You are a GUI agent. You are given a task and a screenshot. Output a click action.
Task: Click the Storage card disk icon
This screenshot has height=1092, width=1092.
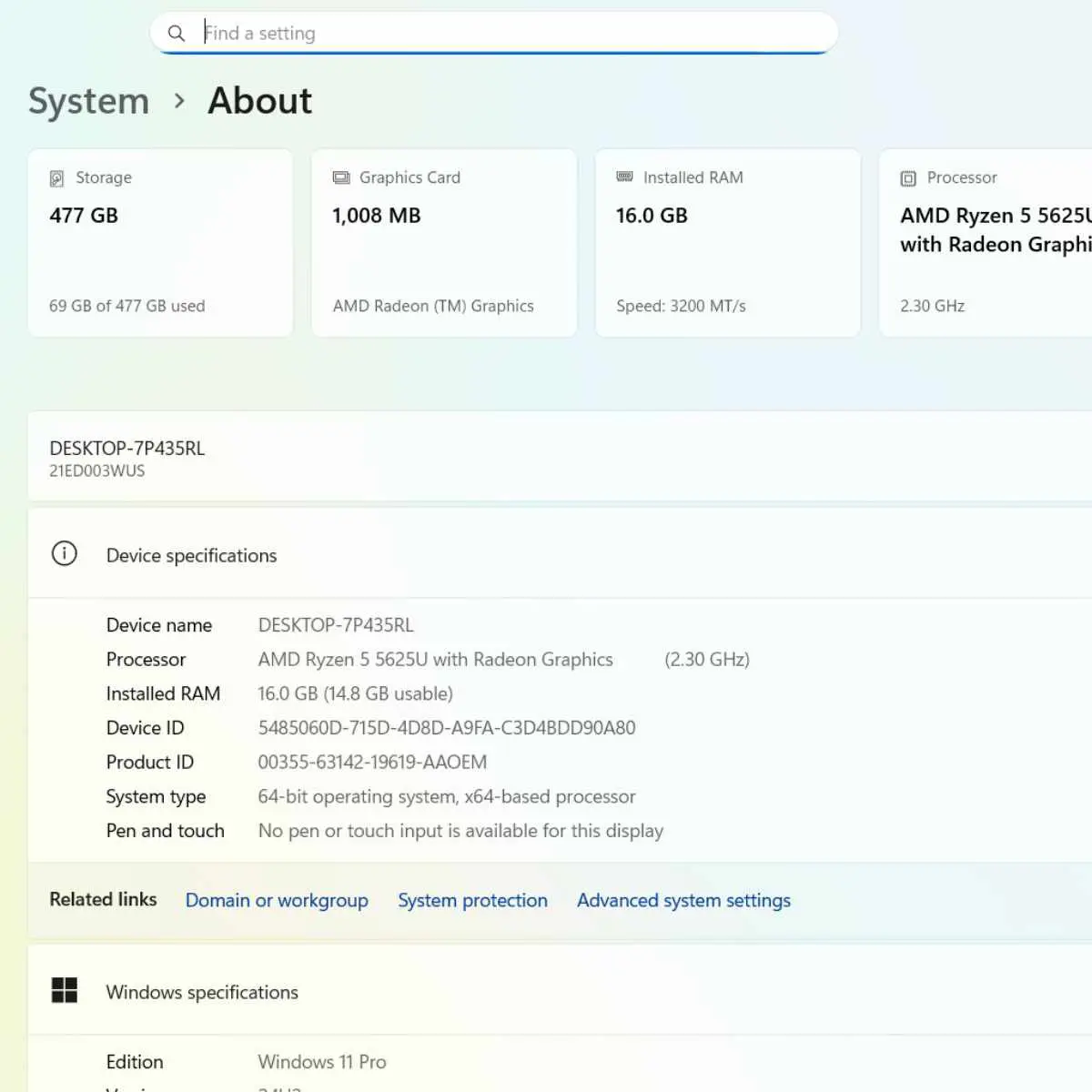[56, 178]
